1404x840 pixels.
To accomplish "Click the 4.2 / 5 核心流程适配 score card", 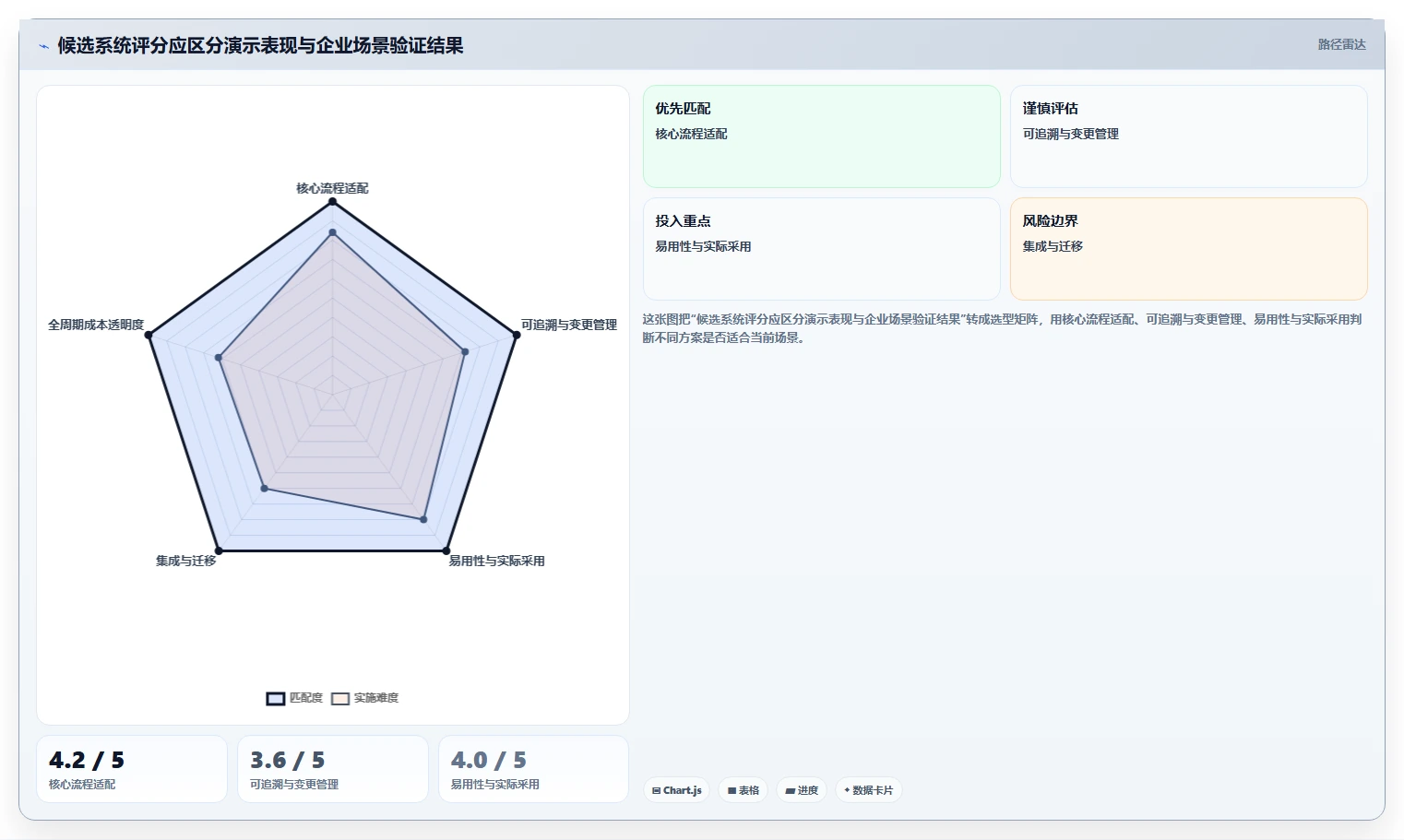I will tap(132, 769).
